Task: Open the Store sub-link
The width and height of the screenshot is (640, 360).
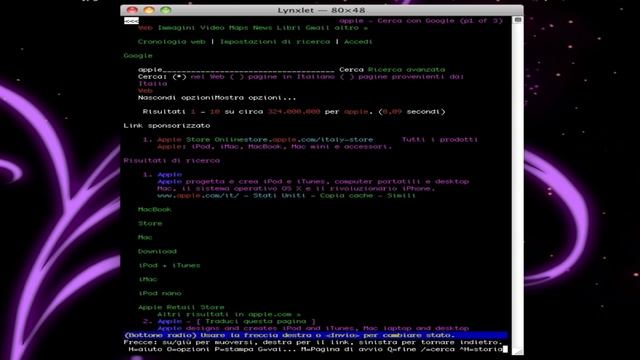Action: tap(150, 224)
